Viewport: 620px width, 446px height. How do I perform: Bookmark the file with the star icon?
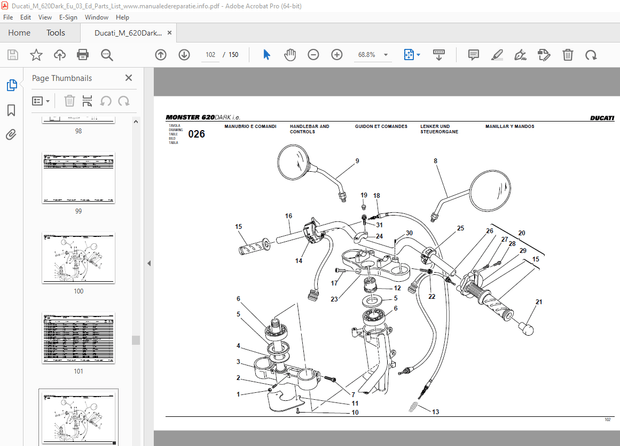pyautogui.click(x=36, y=55)
